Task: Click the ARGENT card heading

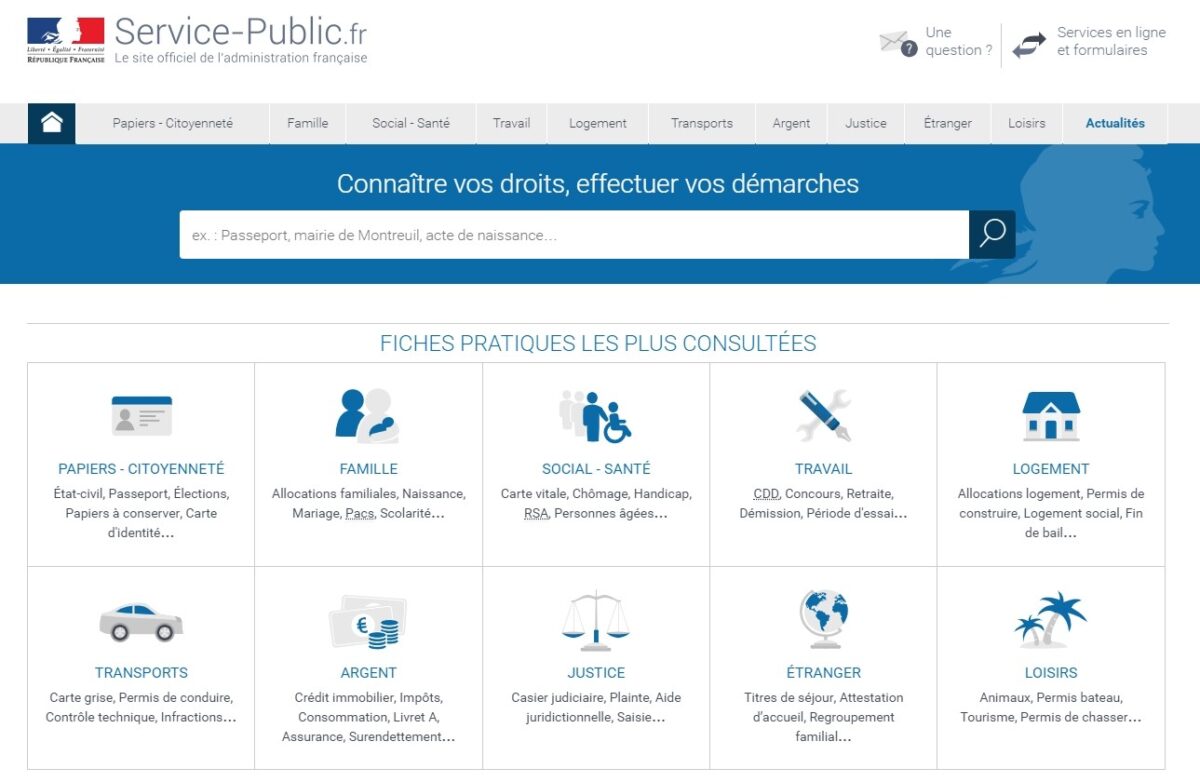Action: tap(368, 673)
